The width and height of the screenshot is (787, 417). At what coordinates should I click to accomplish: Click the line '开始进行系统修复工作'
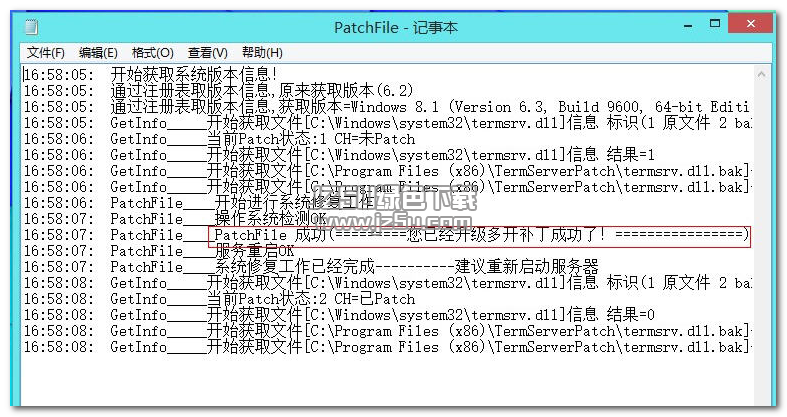click(199, 203)
